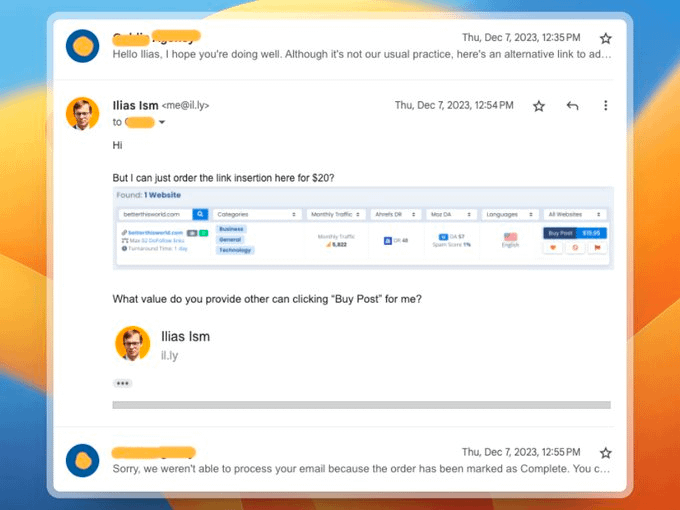Expand the collapsed email starting 'Hello Ilias'
The image size is (680, 510).
(360, 53)
